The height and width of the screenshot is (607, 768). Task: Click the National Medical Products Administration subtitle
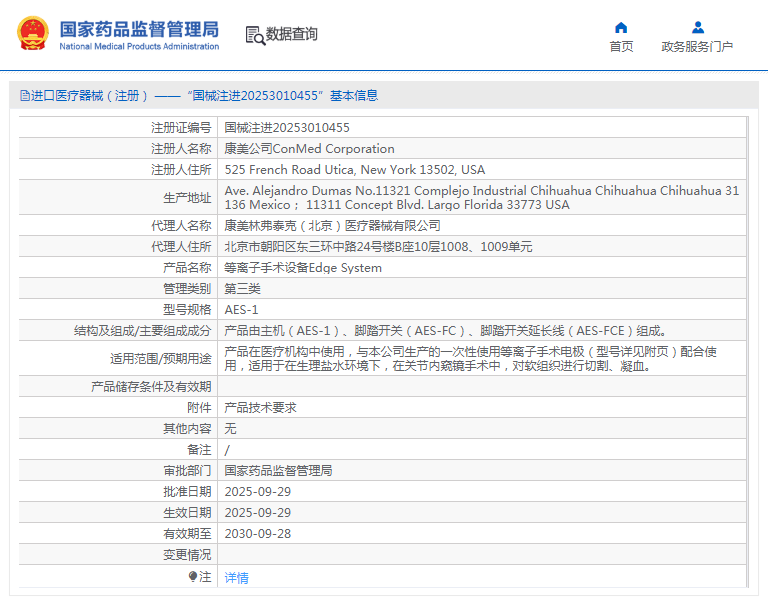(139, 47)
